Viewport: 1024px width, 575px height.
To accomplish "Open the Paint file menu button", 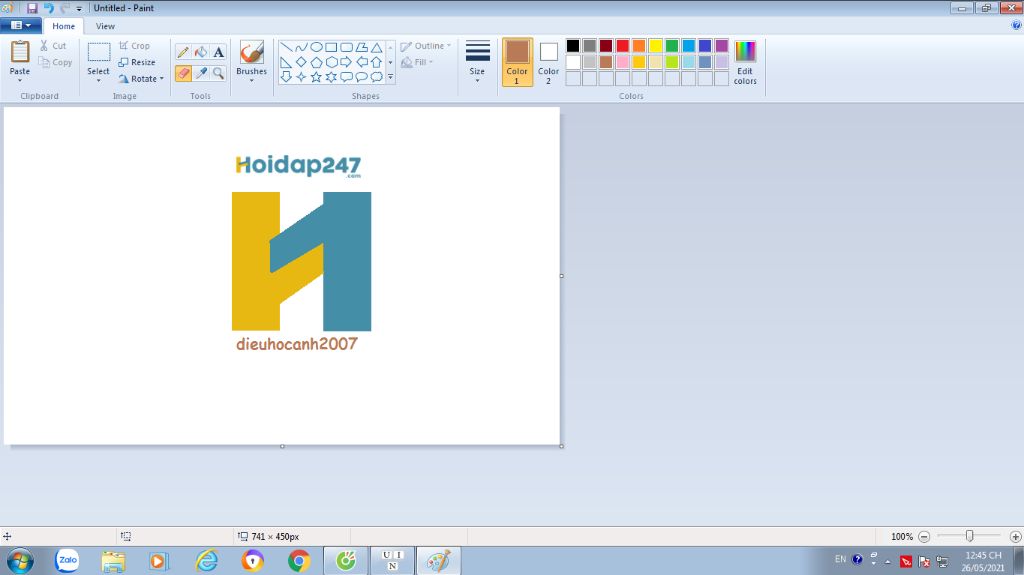I will click(x=21, y=25).
